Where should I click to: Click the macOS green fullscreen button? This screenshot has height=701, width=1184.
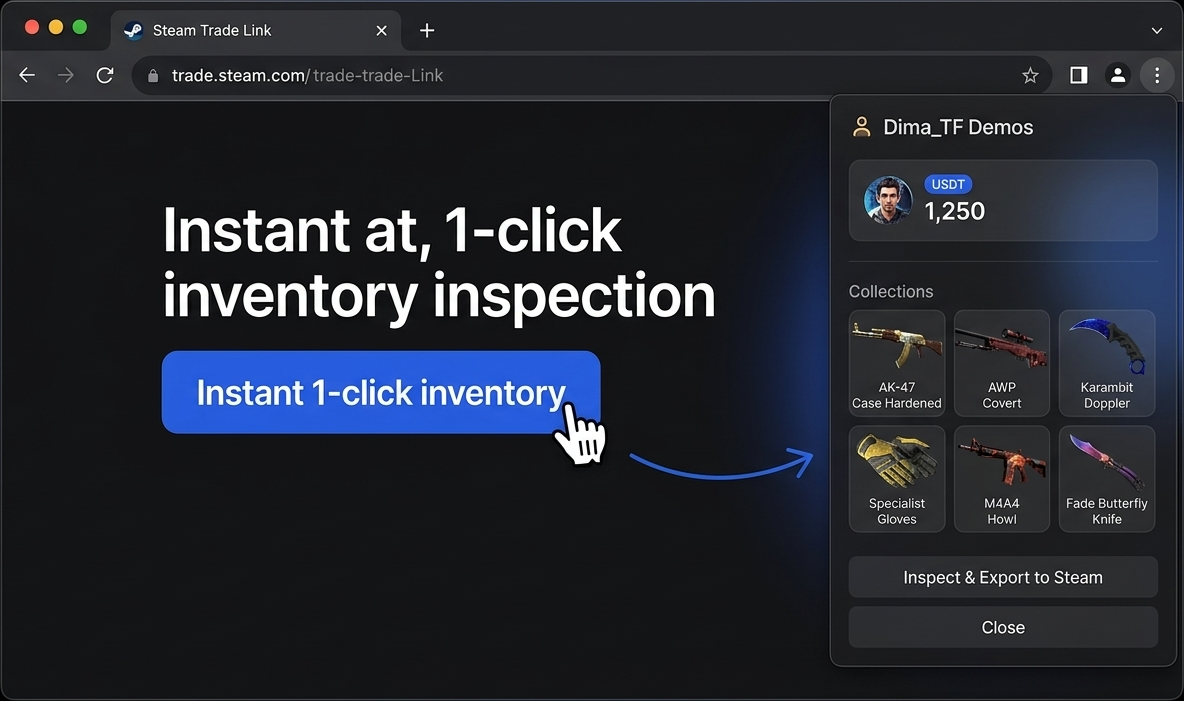pos(80,27)
